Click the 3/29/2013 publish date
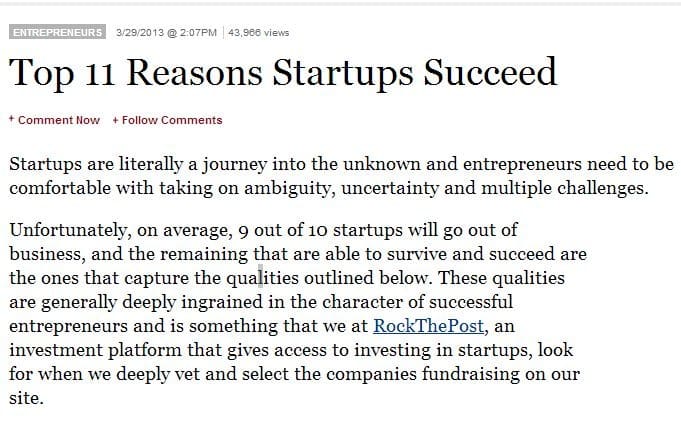Image resolution: width=681 pixels, height=427 pixels. [x=140, y=33]
